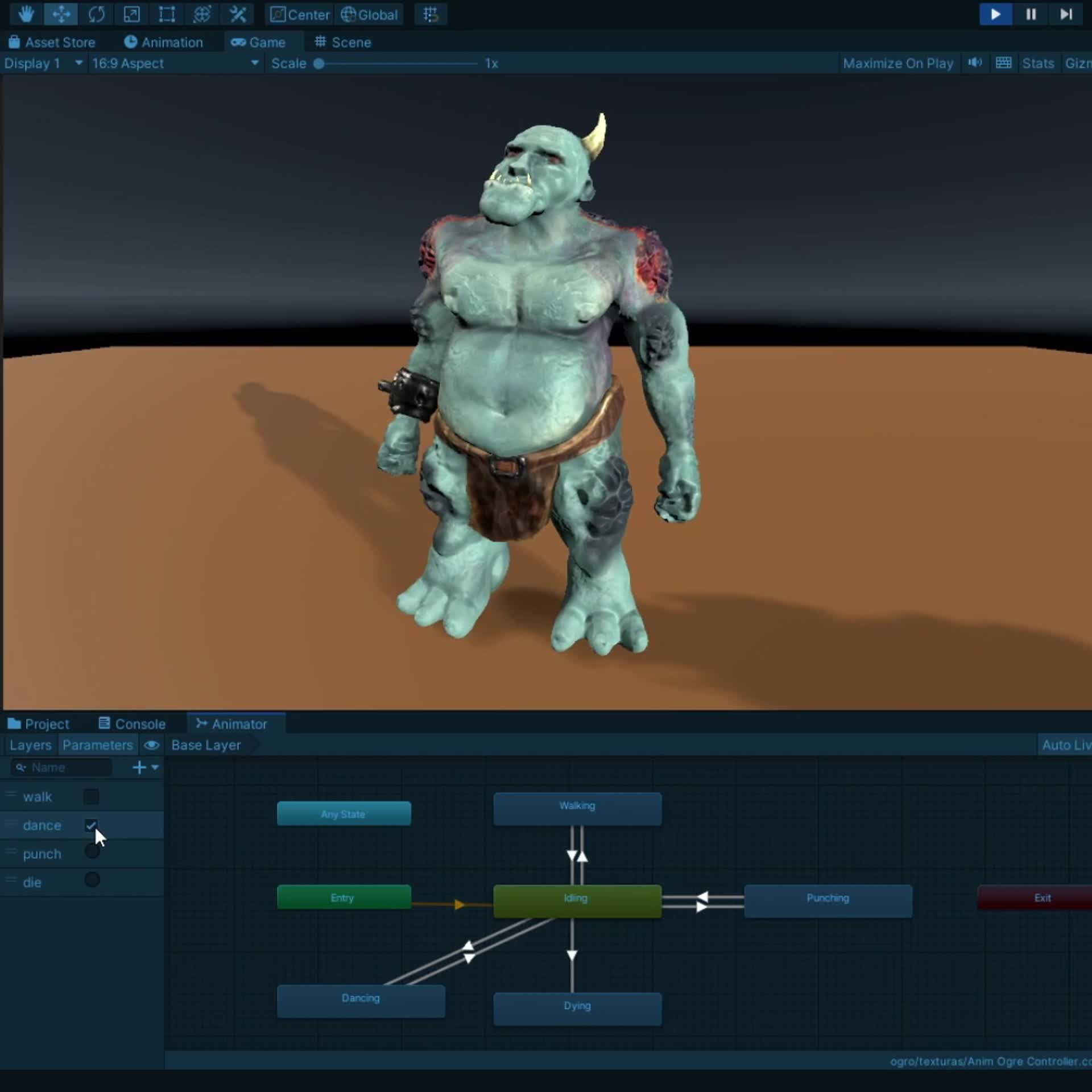Select the Rect transform tool
Viewport: 1092px width, 1092px height.
[167, 14]
